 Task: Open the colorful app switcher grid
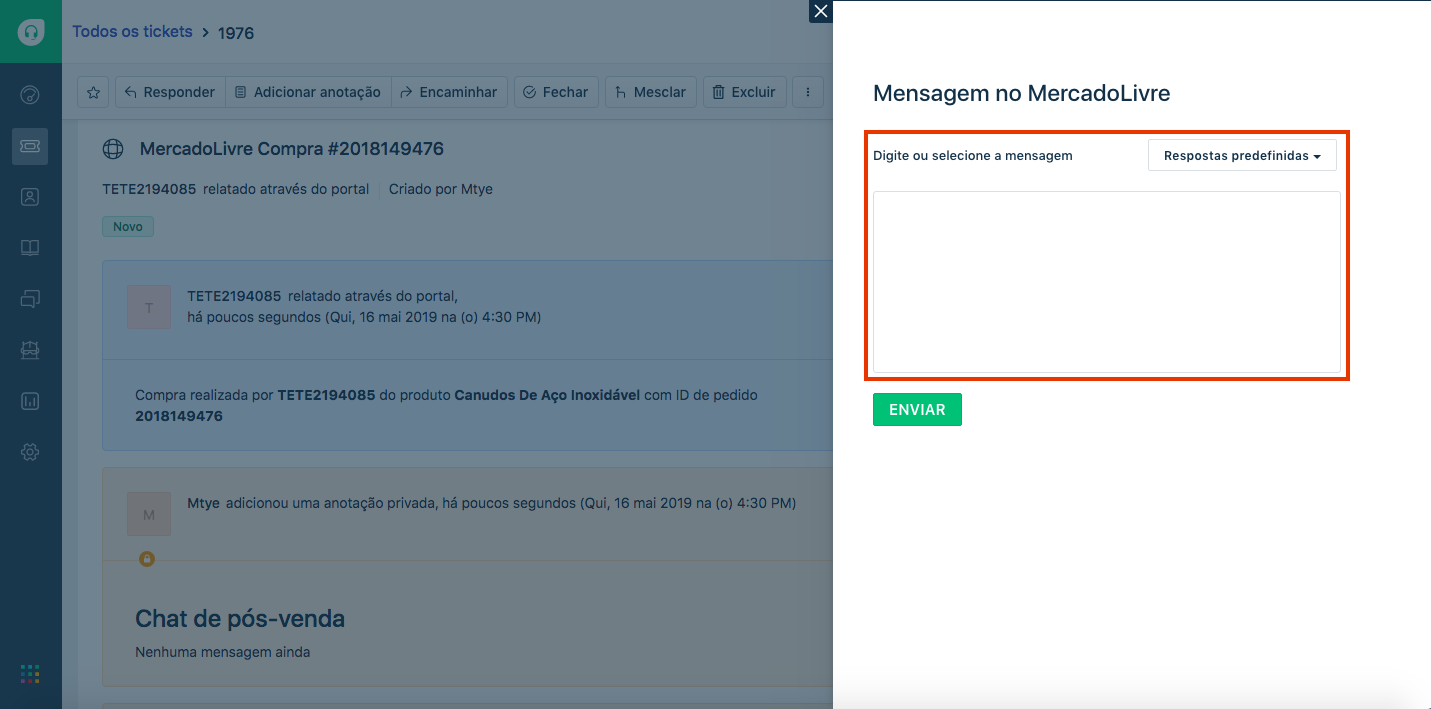coord(30,674)
